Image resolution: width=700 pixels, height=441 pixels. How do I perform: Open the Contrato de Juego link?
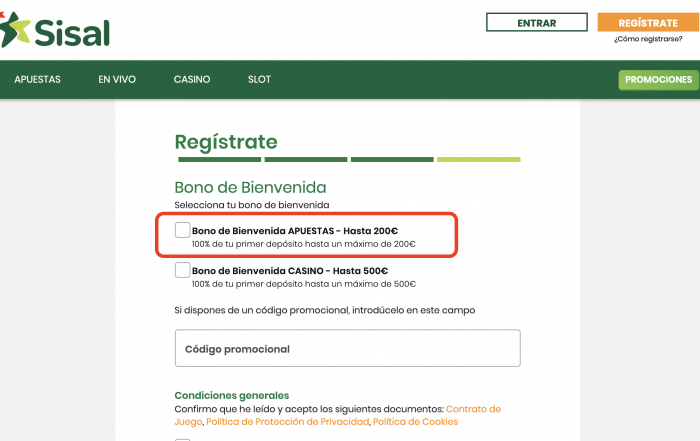tap(473, 409)
